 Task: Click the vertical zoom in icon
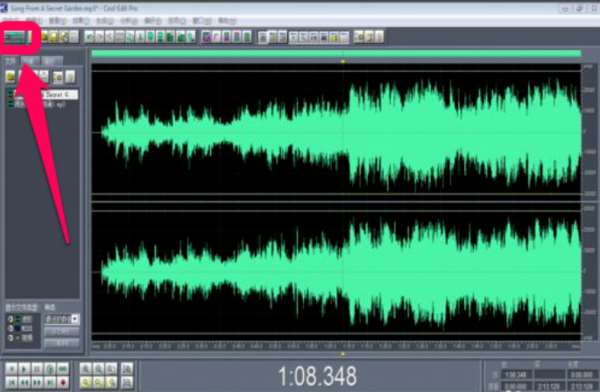pos(127,369)
